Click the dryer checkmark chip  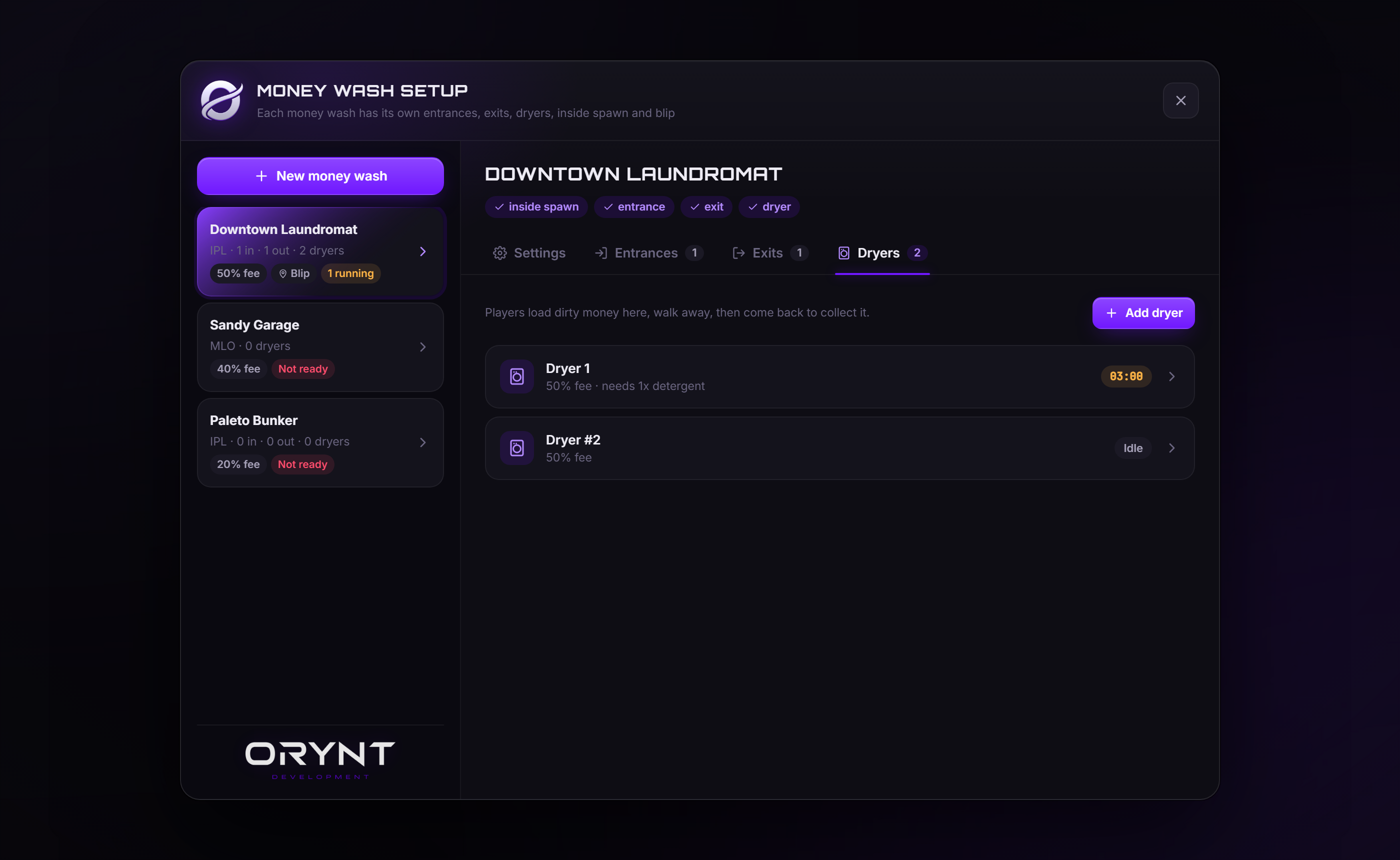click(x=769, y=207)
